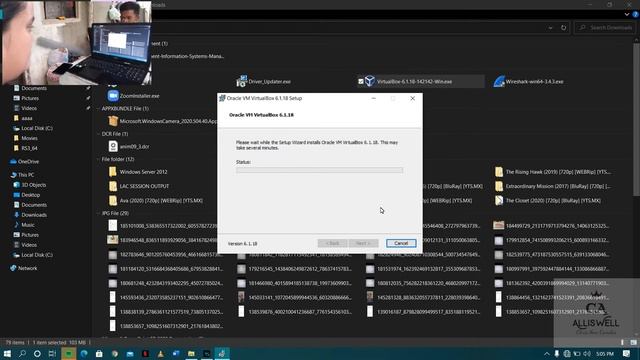Screen dimensions: 640x360
Task: Click the VirtualBox setup progress bar
Action: pyautogui.click(x=319, y=170)
